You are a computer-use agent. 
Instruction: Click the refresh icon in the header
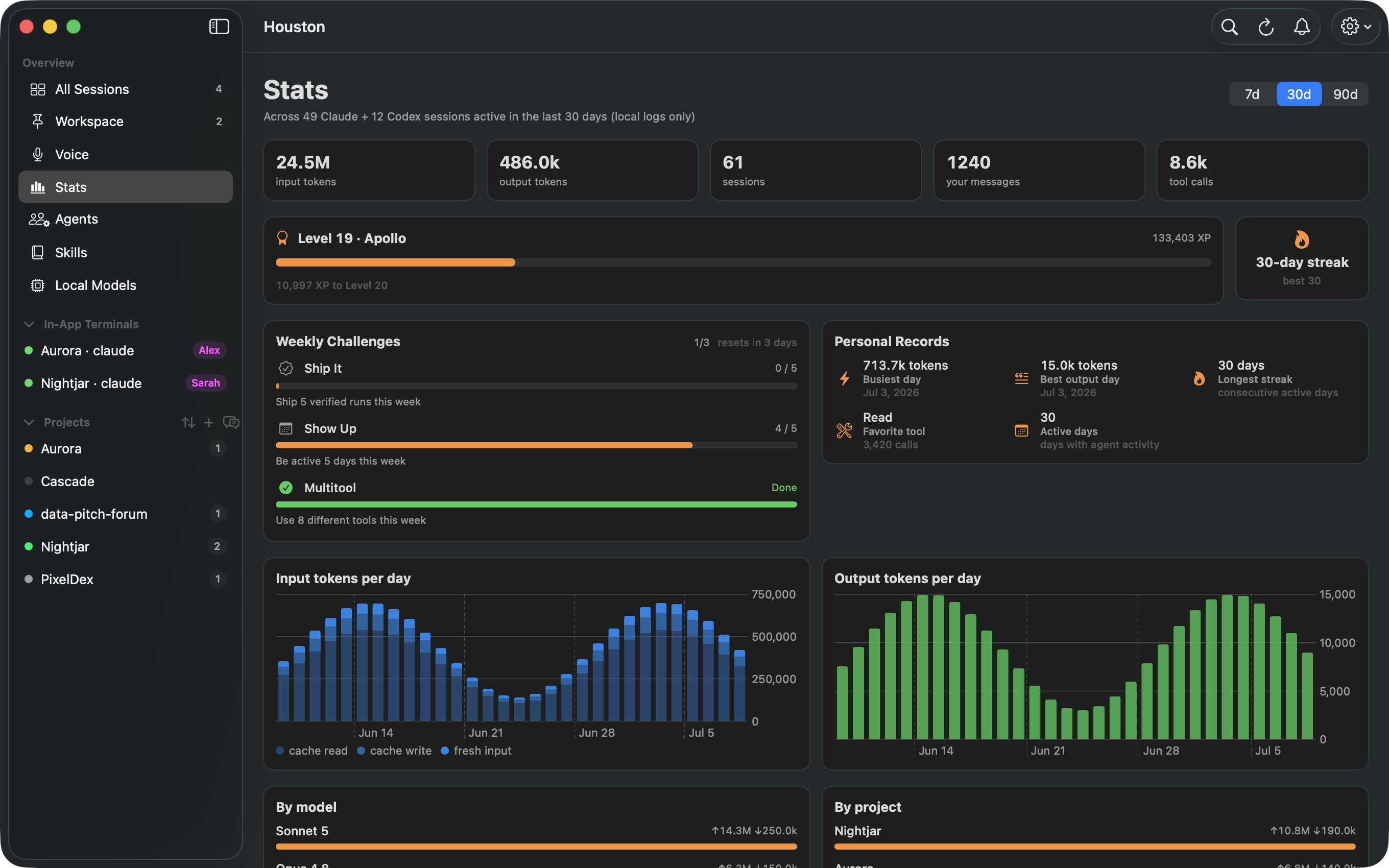pyautogui.click(x=1265, y=27)
